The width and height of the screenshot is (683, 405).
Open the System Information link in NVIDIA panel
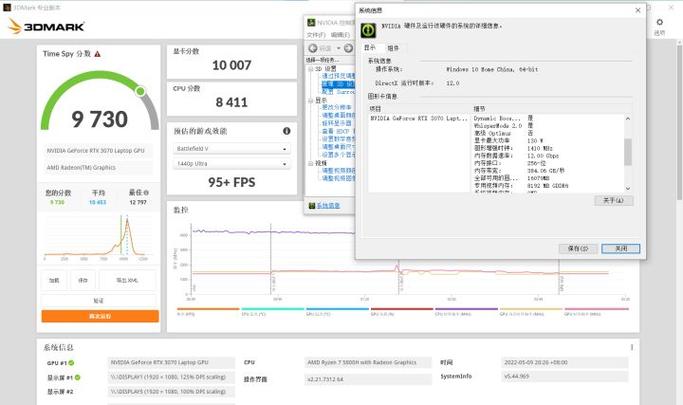tap(328, 206)
